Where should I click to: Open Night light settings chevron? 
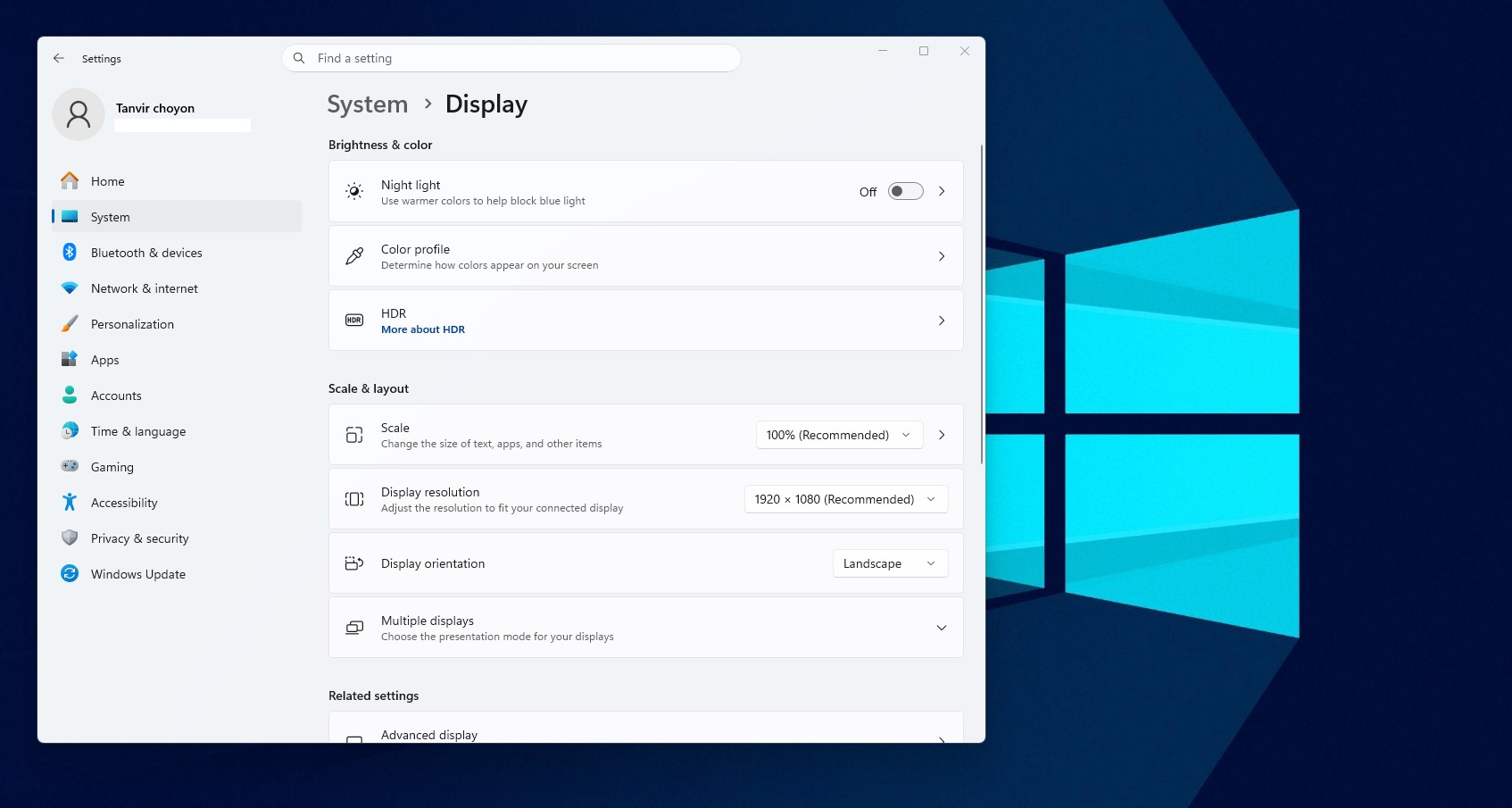(942, 191)
